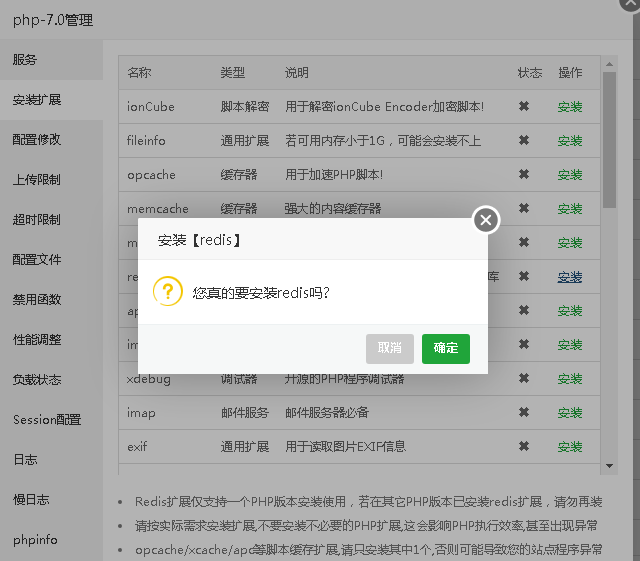Install the ionCube extension
Screen dimensions: 640x561
570,107
